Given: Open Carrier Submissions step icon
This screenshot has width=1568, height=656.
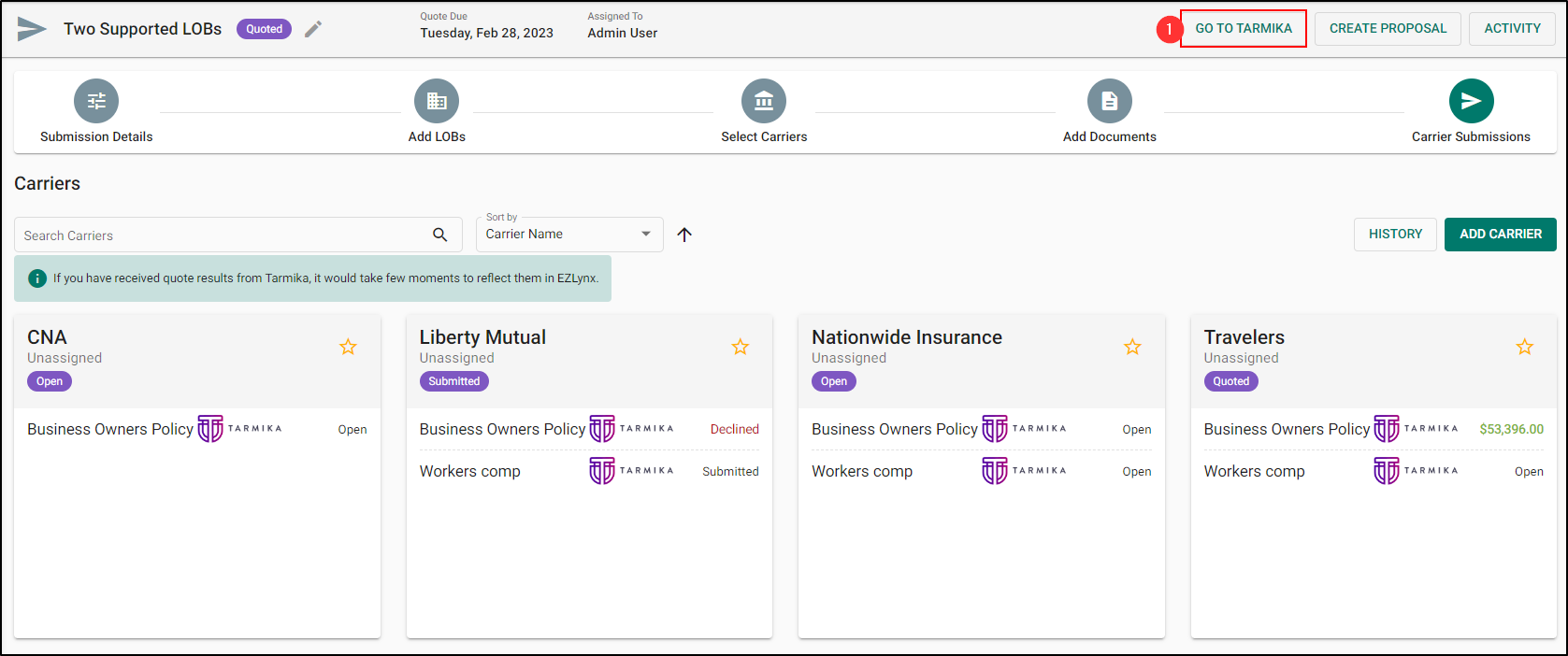Looking at the screenshot, I should coord(1472,101).
